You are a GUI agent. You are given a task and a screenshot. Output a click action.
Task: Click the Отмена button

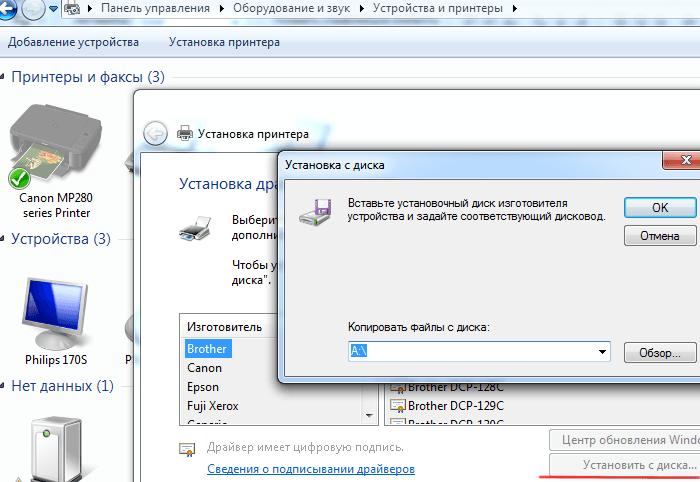point(660,236)
